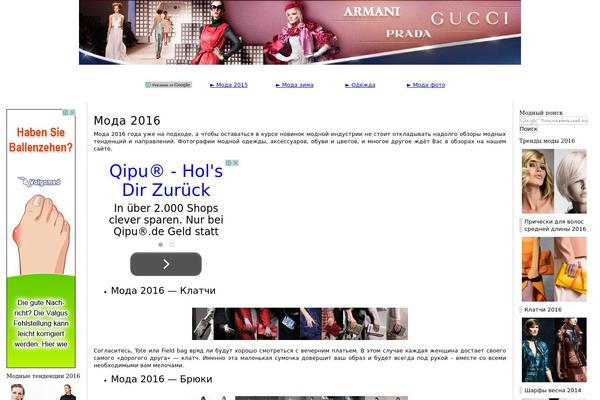The width and height of the screenshot is (600, 400).
Task: Open the Одежда link
Action: pyautogui.click(x=360, y=85)
